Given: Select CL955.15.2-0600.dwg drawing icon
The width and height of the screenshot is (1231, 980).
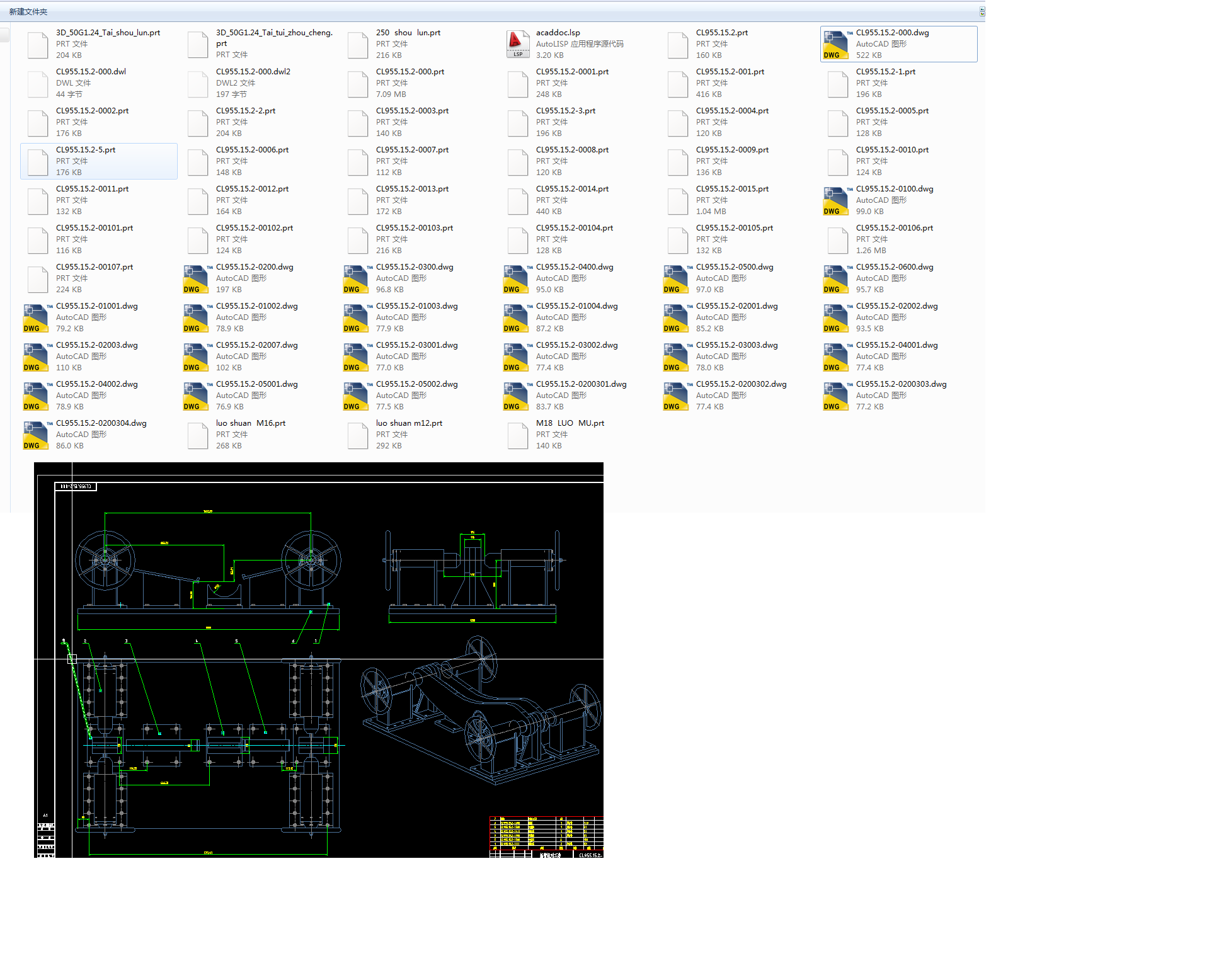Looking at the screenshot, I should (x=836, y=278).
